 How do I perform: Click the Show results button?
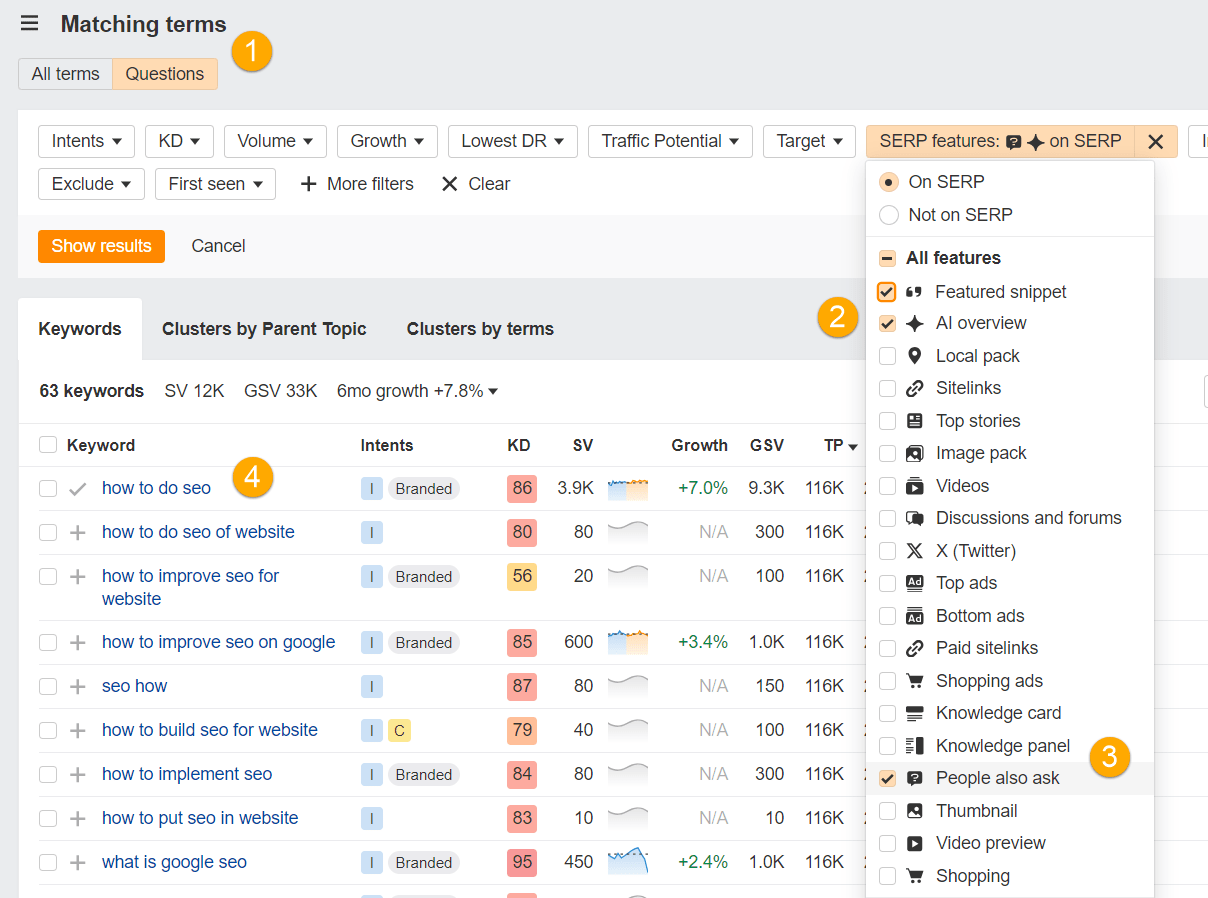[x=101, y=246]
